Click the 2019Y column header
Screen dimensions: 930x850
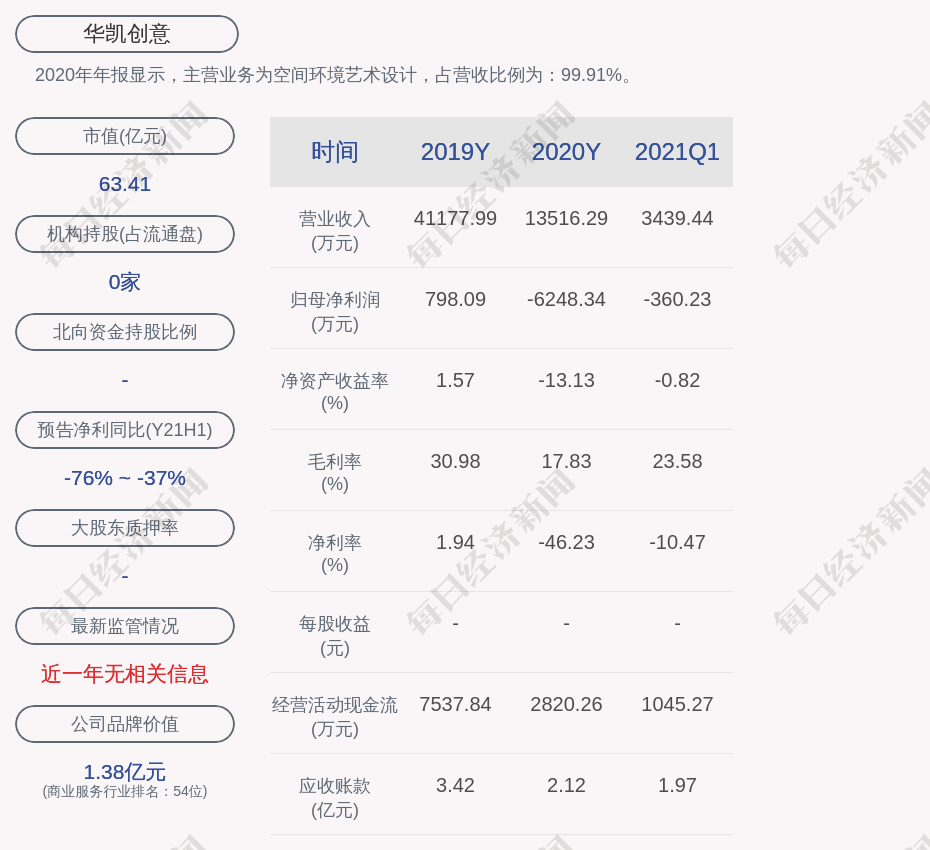[x=455, y=152]
